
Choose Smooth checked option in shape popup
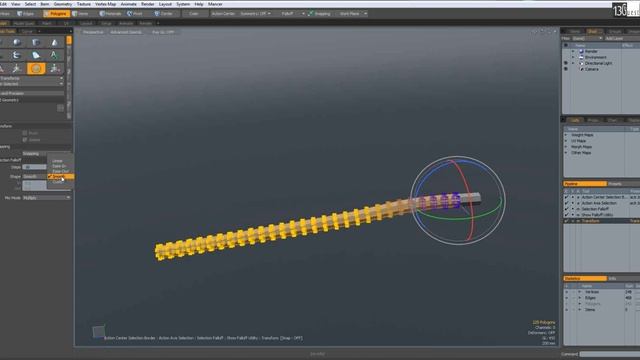pos(60,177)
